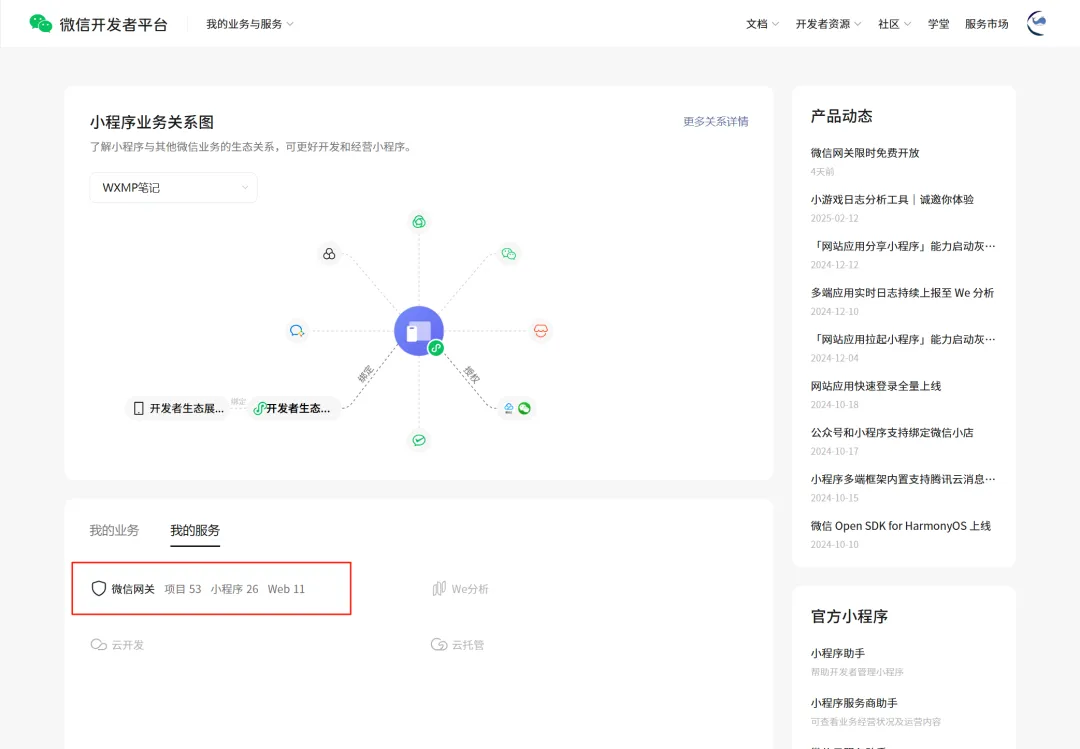Open news 小程序多端框架内置支持腾讯云消息…
1080x749 pixels.
point(903,480)
